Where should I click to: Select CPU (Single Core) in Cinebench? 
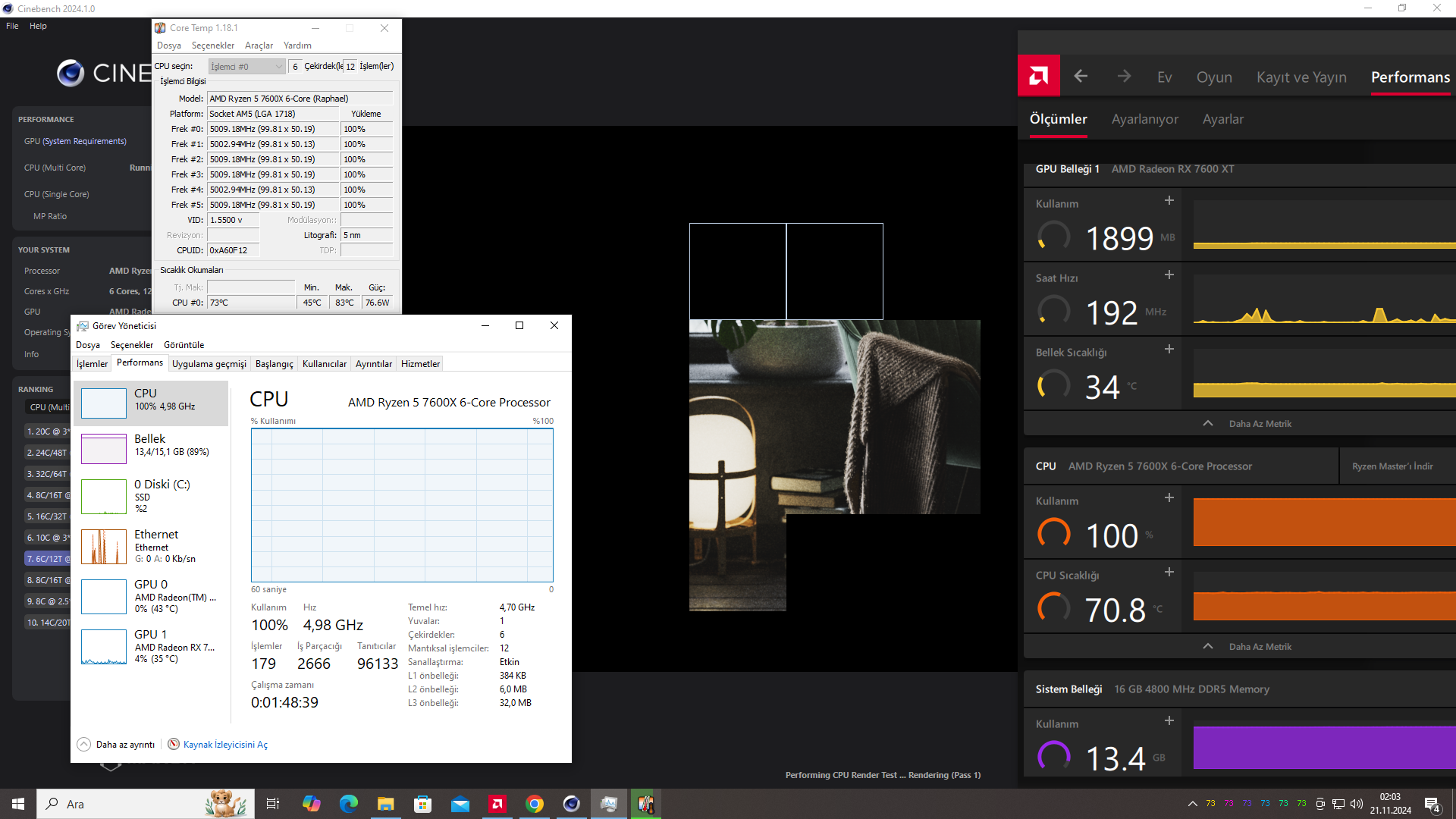point(56,194)
